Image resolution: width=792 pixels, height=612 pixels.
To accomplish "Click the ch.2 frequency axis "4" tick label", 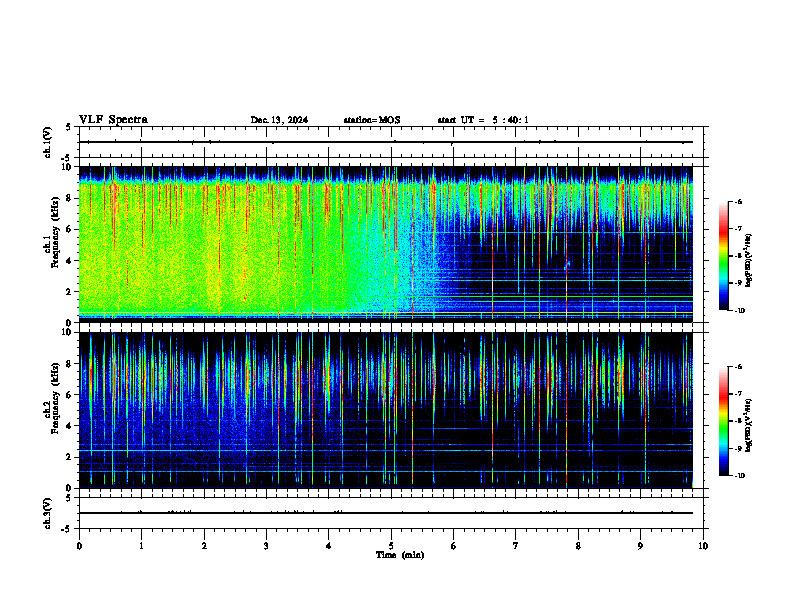I will coord(71,426).
